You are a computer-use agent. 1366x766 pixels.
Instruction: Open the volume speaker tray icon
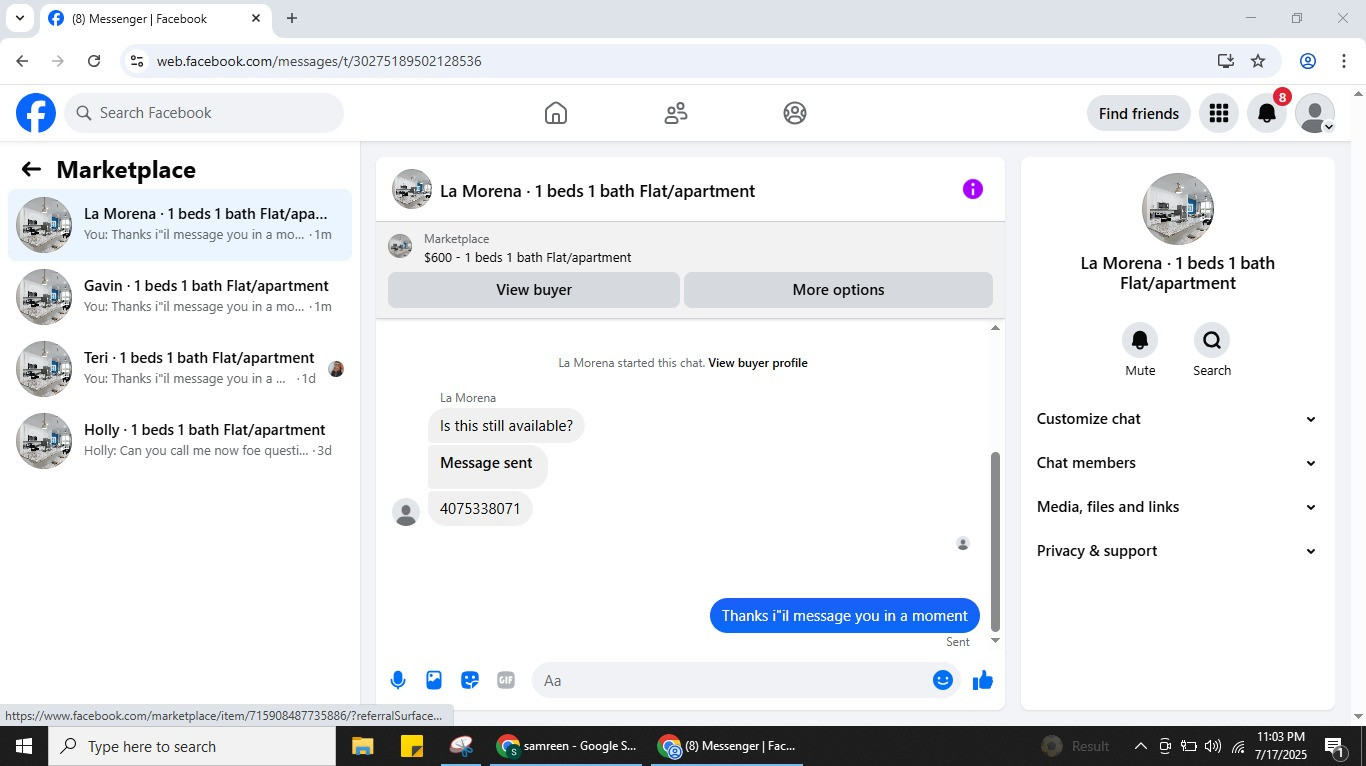tap(1213, 746)
